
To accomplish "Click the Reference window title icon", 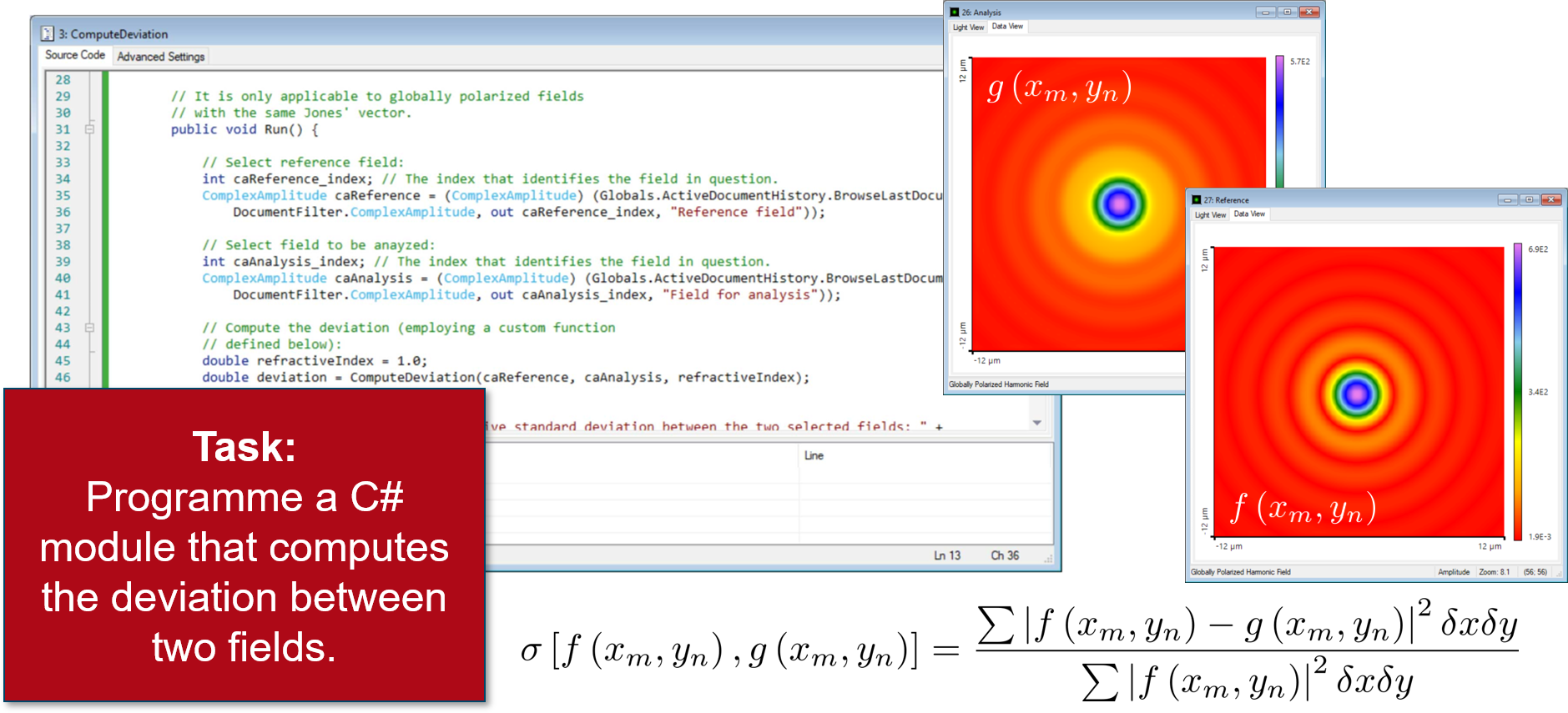I will 1197,200.
